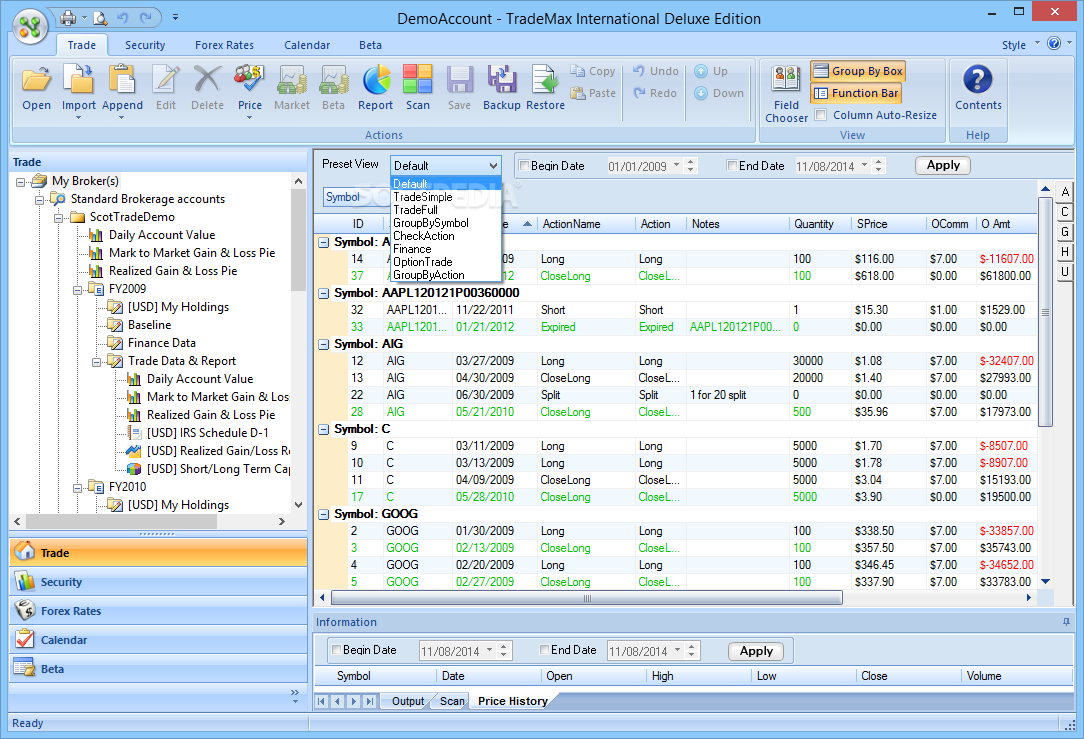Switch to the Forex Rates ribbon tab
This screenshot has height=739, width=1084.
pos(224,45)
